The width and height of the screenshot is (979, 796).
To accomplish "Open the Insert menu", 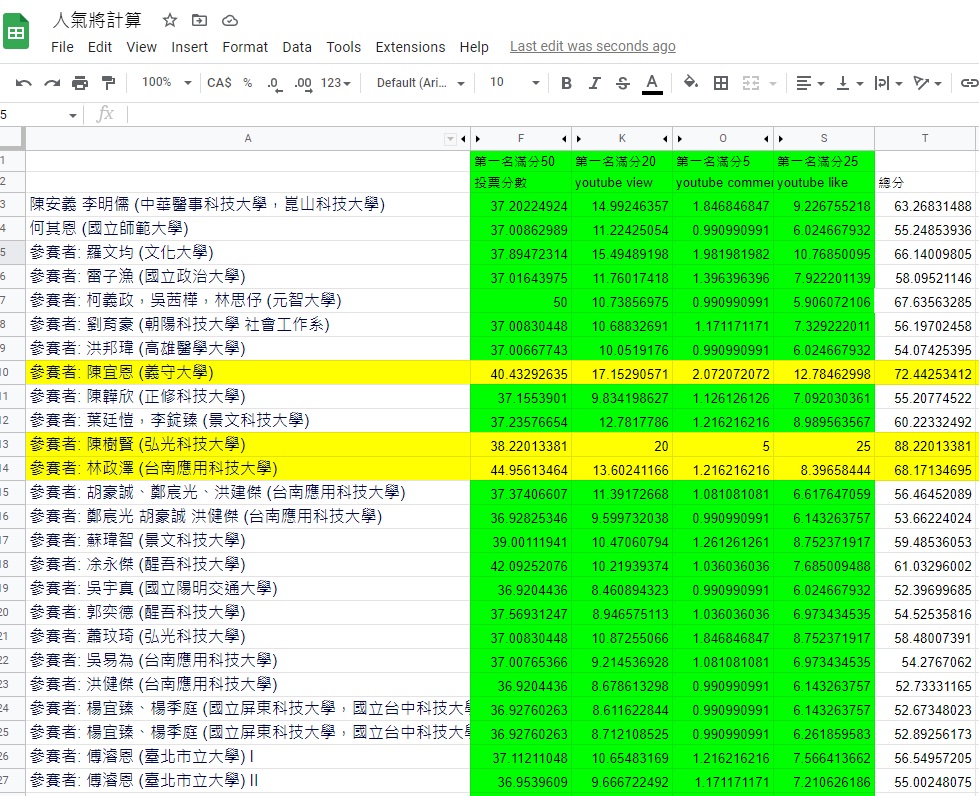I will (189, 47).
